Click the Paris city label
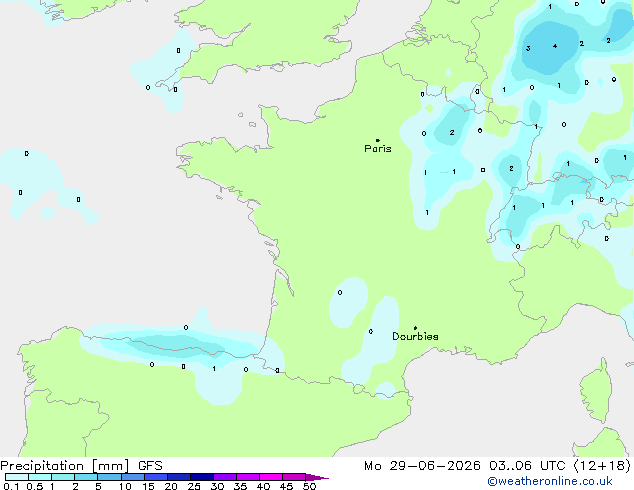 coord(378,148)
